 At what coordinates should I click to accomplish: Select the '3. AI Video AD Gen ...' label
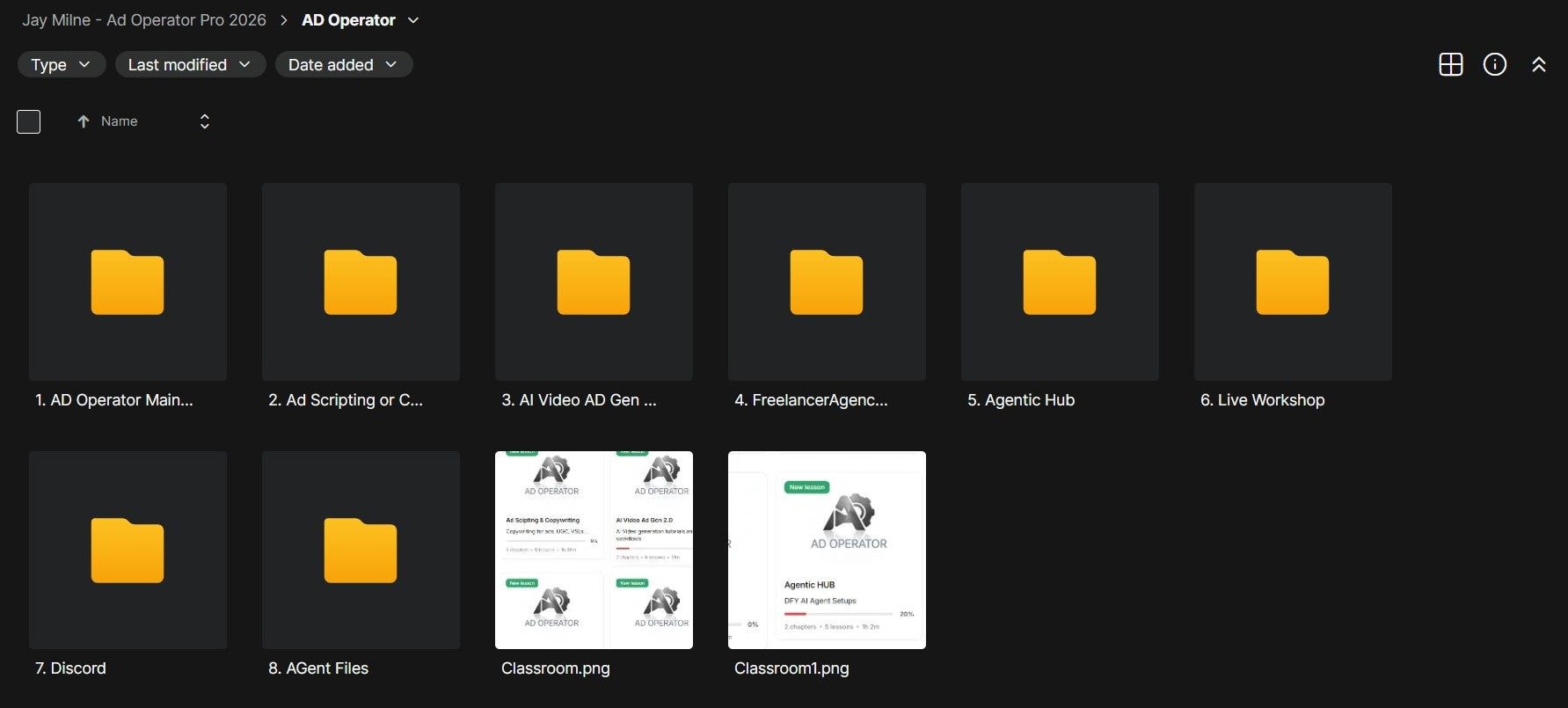click(x=579, y=400)
